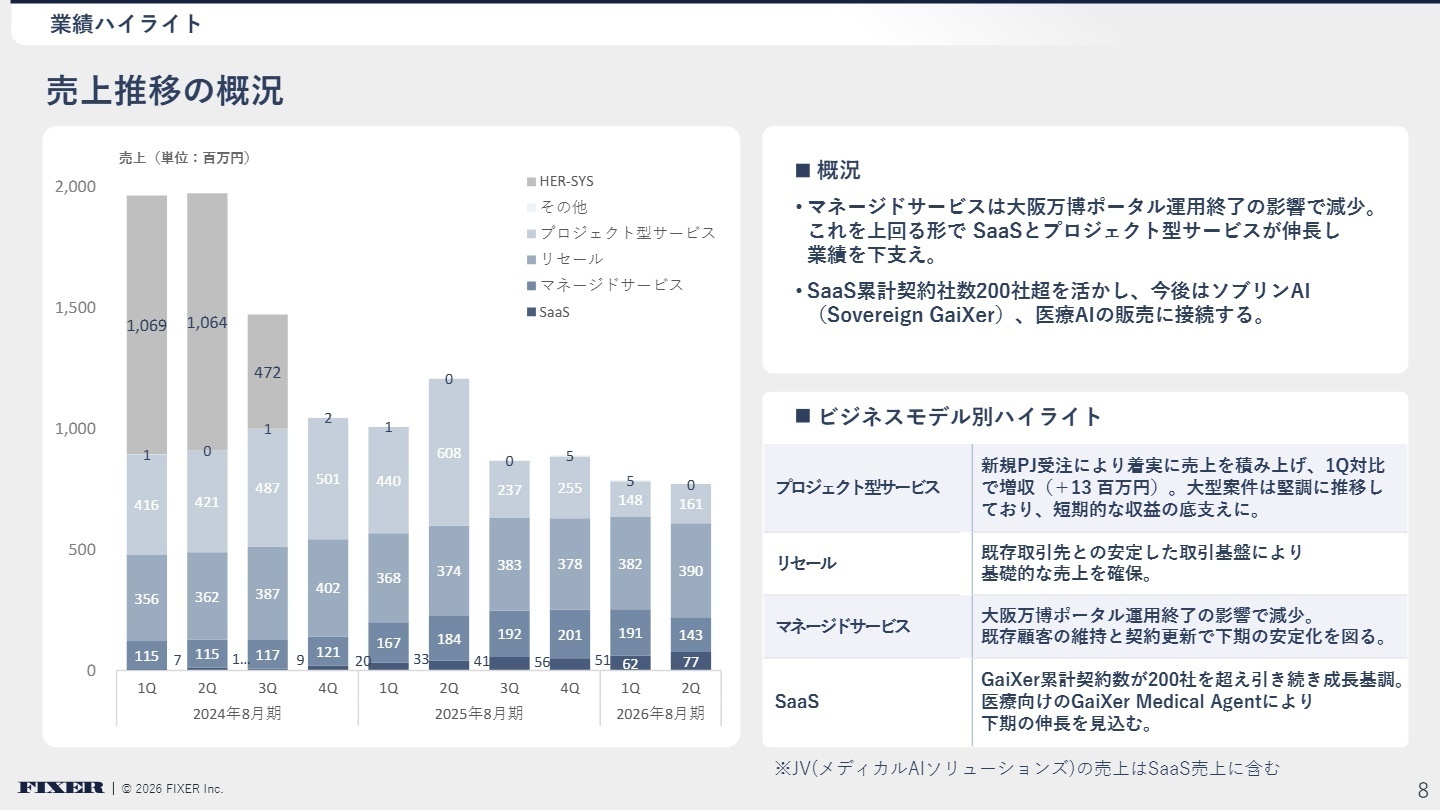Click the 356 resale bar value
Image resolution: width=1440 pixels, height=810 pixels.
[x=146, y=600]
